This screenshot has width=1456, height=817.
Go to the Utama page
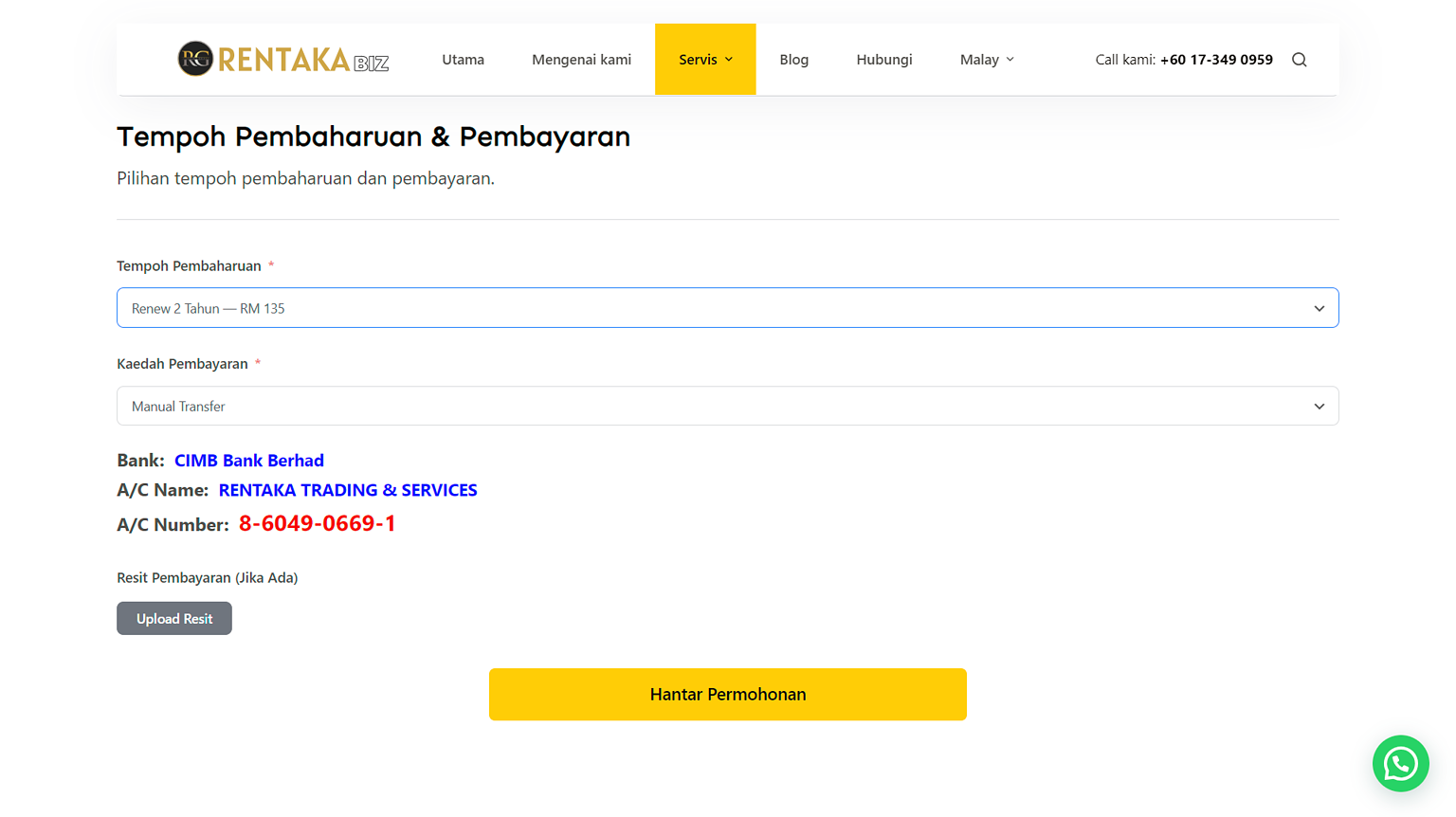463,60
